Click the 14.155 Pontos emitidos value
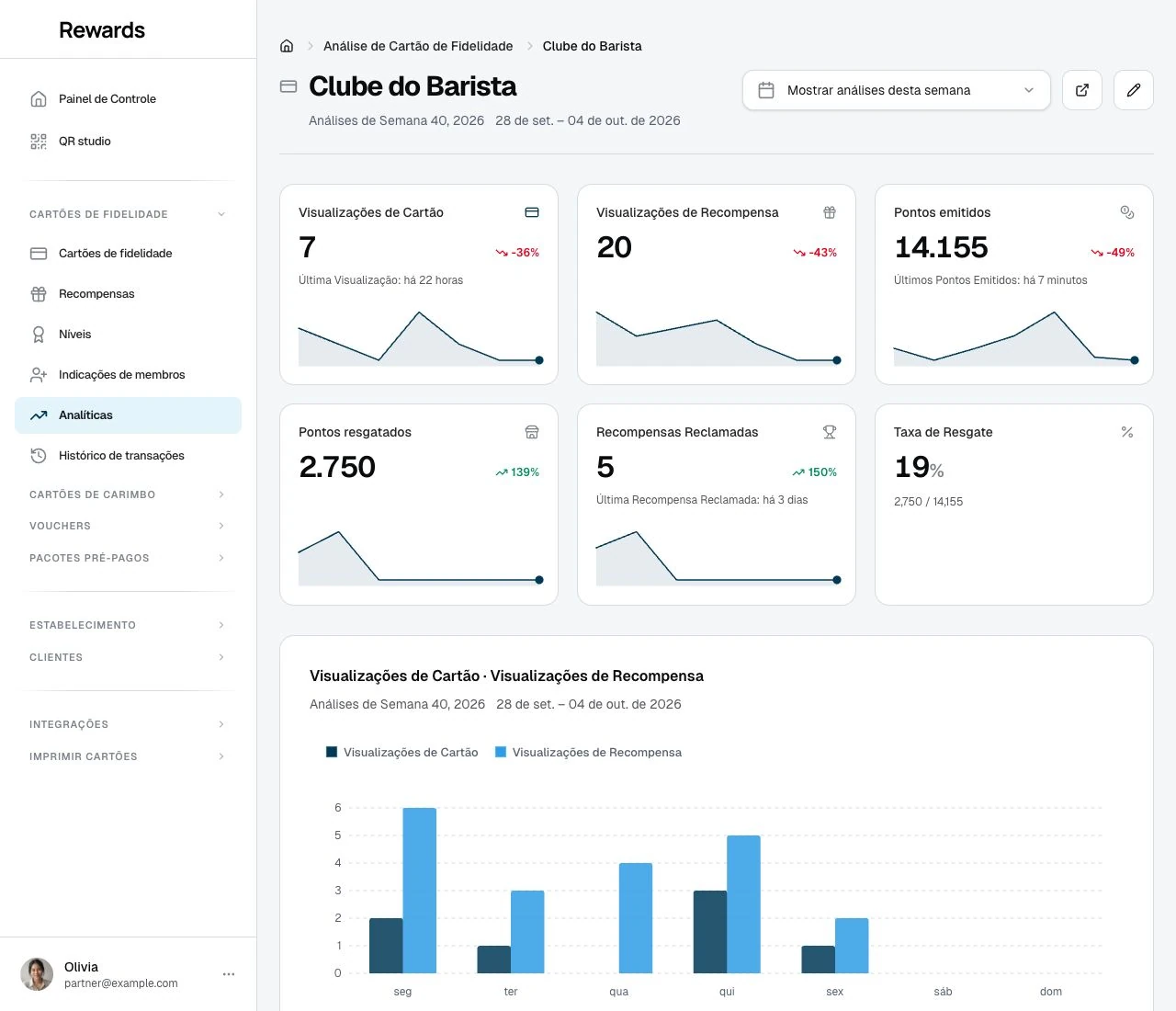This screenshot has height=1011, width=1176. click(x=941, y=247)
